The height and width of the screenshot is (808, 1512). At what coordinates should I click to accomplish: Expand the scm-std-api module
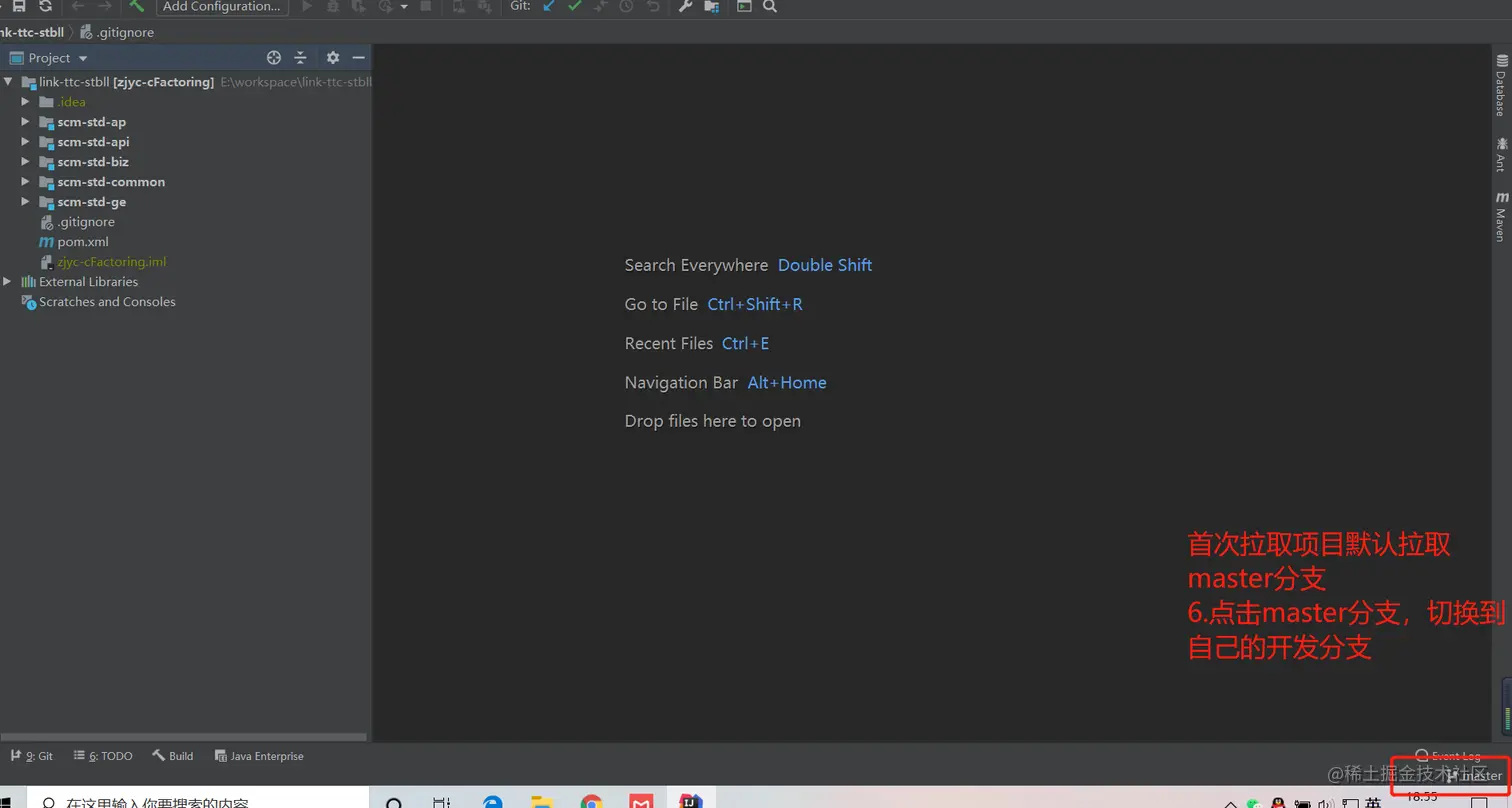click(26, 142)
